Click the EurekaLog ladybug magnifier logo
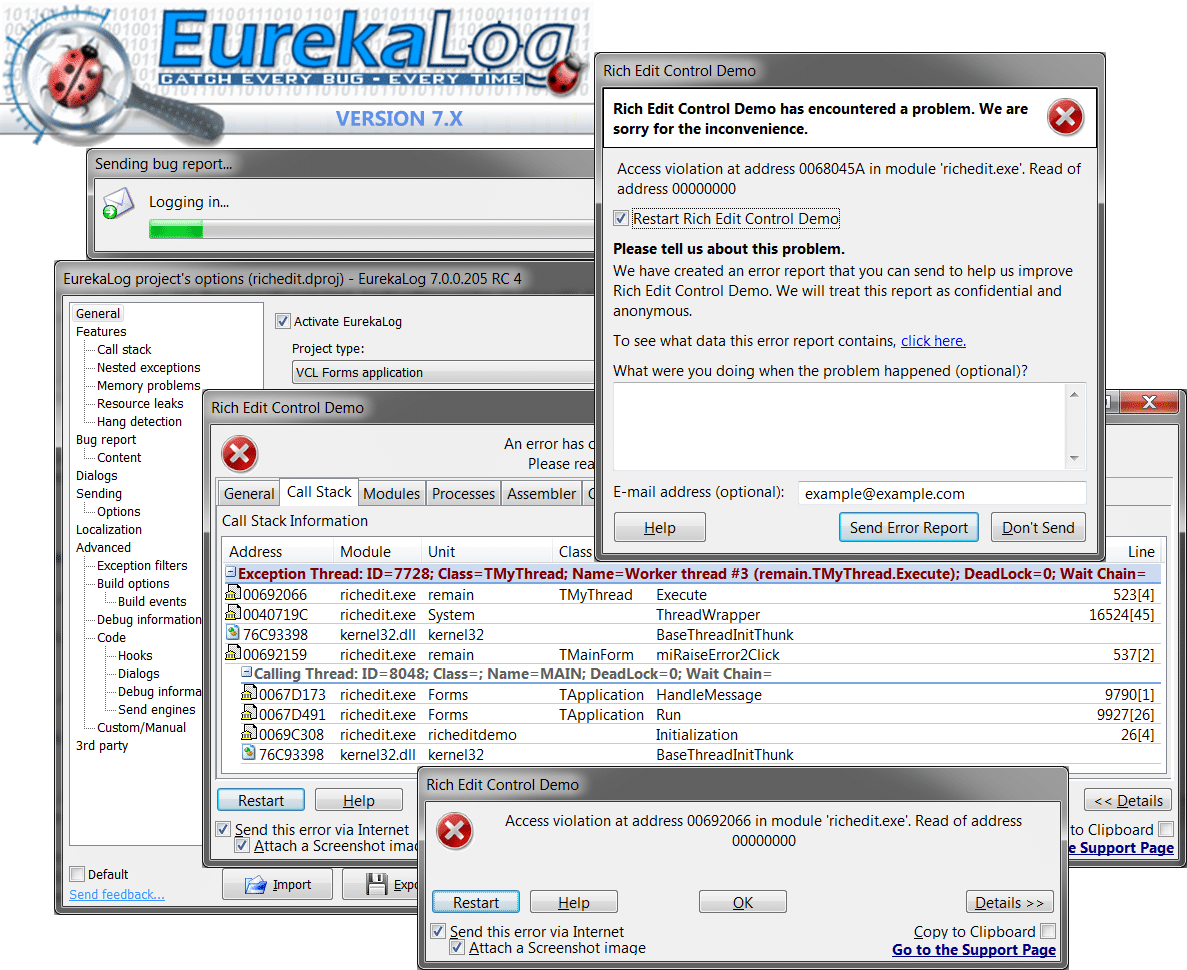 click(76, 76)
